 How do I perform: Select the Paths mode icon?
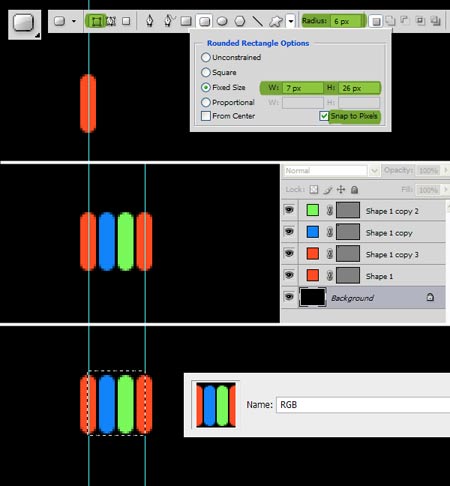click(x=111, y=21)
